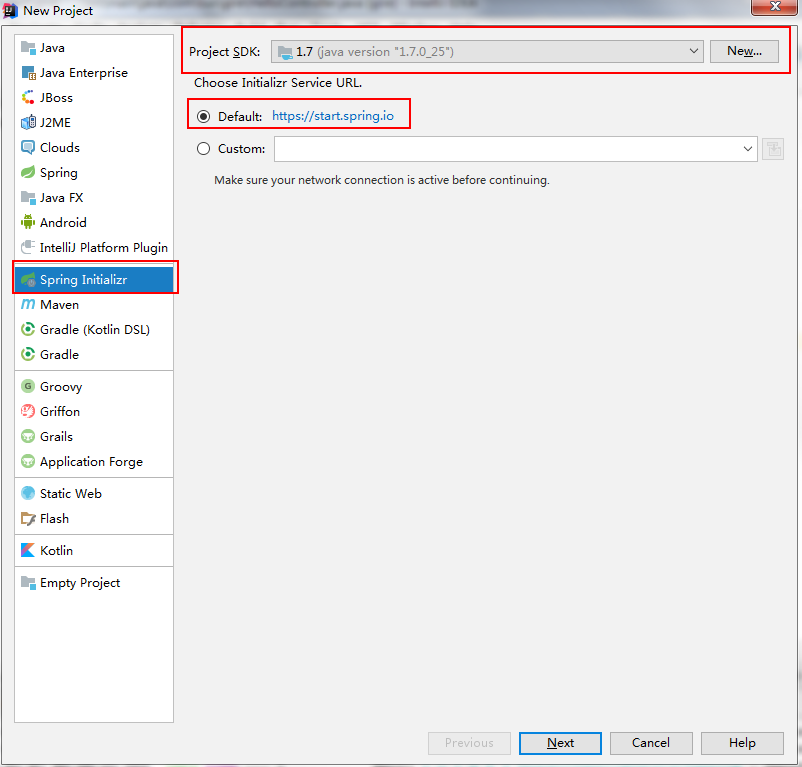This screenshot has width=802, height=767.
Task: Click the J2ME icon
Action: [28, 122]
